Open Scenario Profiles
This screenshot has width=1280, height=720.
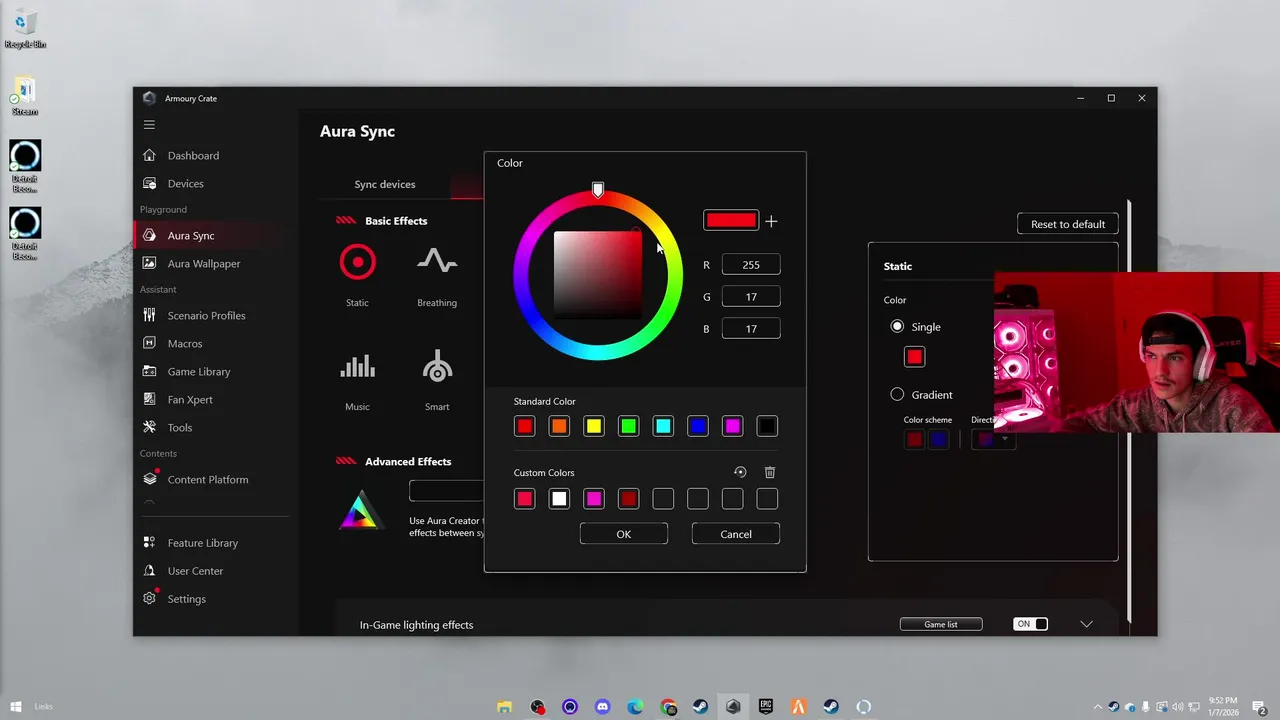(x=206, y=316)
